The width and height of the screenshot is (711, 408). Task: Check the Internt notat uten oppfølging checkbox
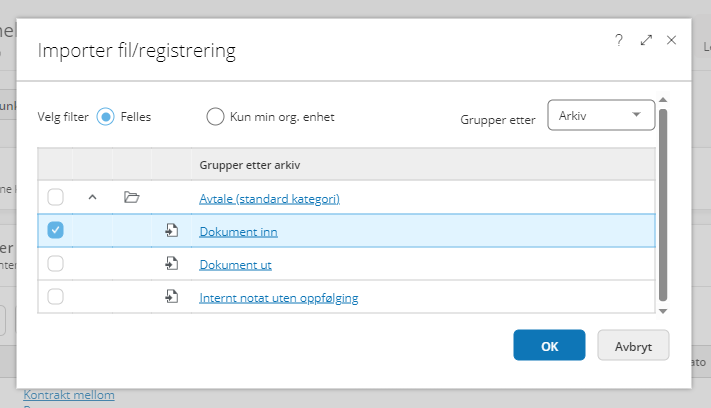(56, 297)
